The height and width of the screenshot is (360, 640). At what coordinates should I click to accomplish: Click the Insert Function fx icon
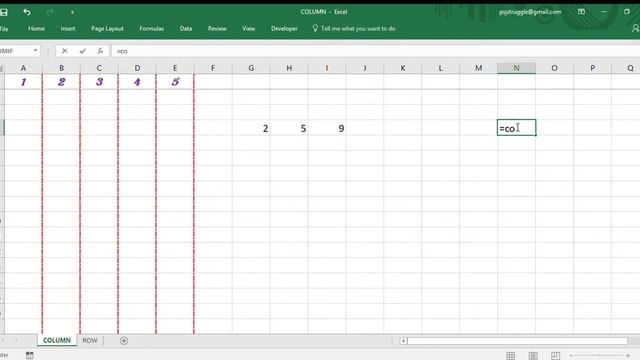[100, 51]
